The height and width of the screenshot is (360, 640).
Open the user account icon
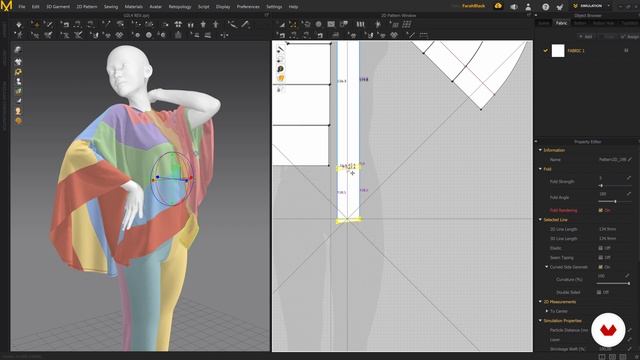pyautogui.click(x=528, y=7)
